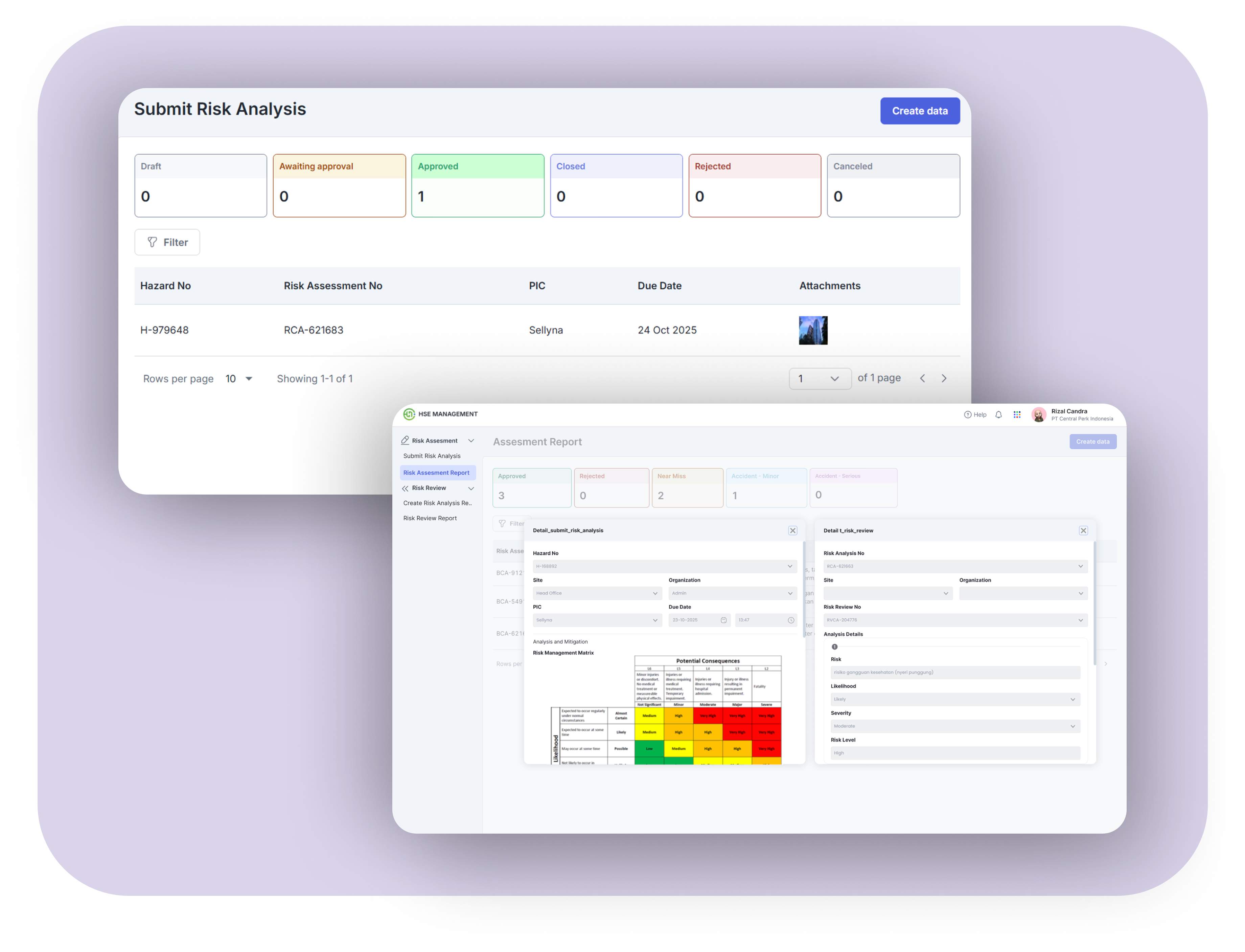Open the Due Date calendar picker icon

pyautogui.click(x=723, y=620)
